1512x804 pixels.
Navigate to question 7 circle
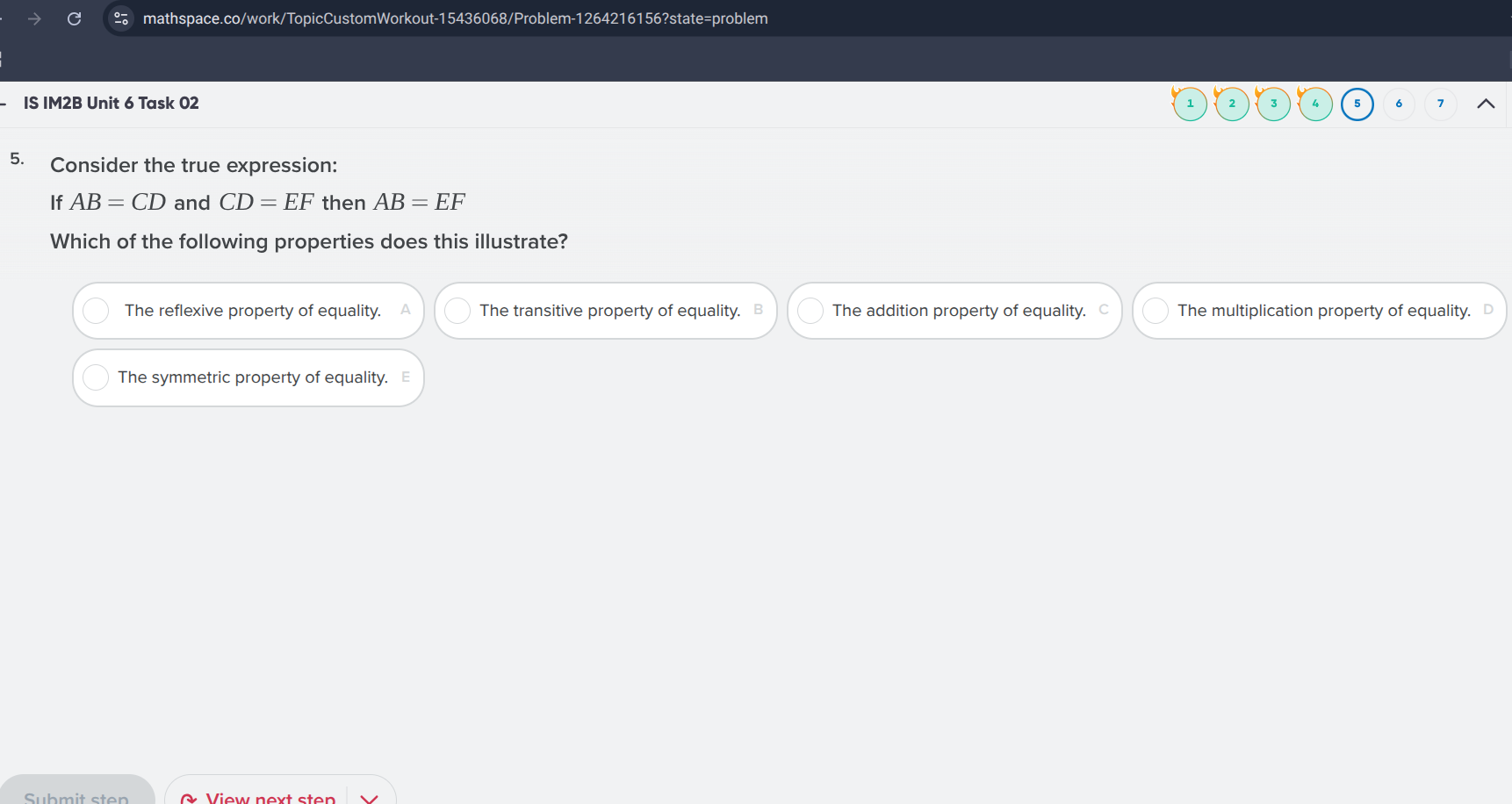1440,104
